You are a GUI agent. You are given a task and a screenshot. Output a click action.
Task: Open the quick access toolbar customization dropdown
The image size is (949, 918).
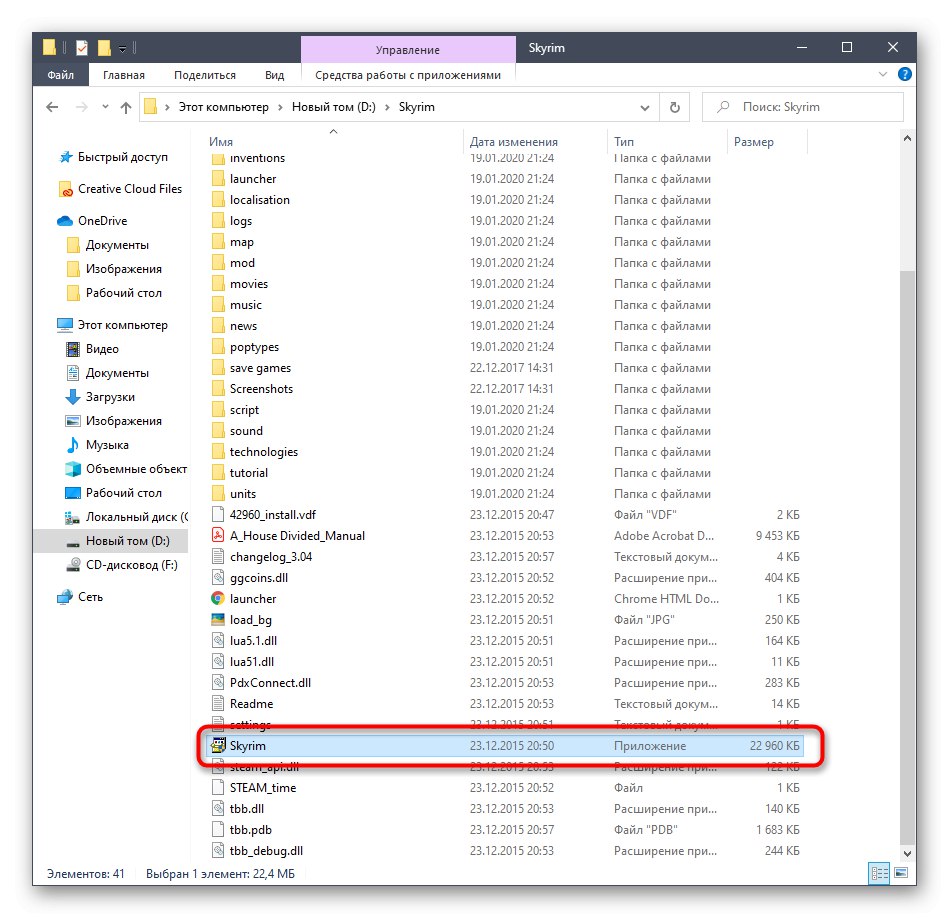123,48
